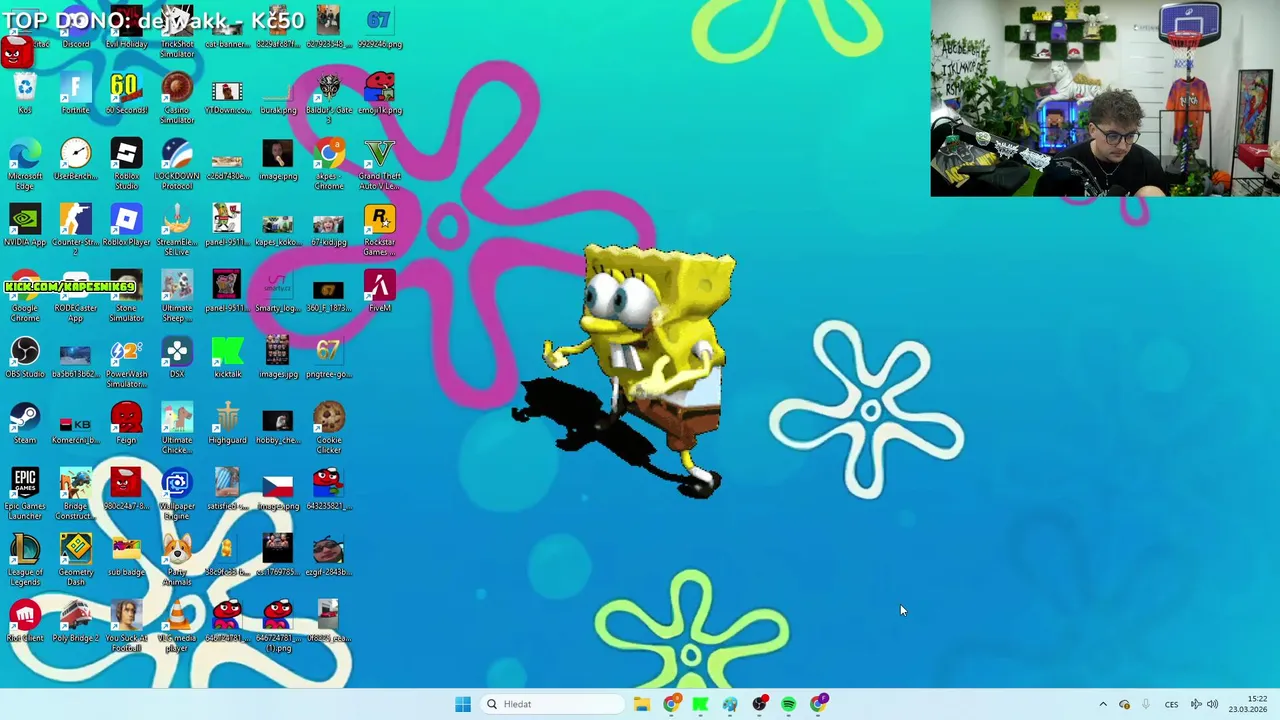Select the Czech flag image.png file
Viewport: 1280px width, 720px height.
(x=278, y=490)
